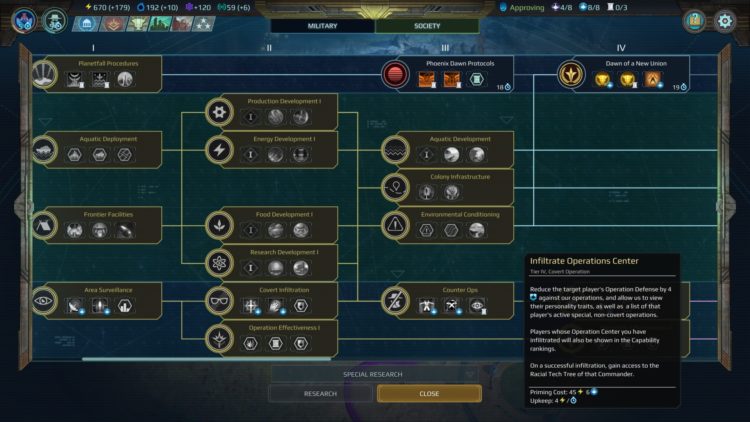Click the Research button
Image resolution: width=750 pixels, height=422 pixels.
pyautogui.click(x=320, y=393)
